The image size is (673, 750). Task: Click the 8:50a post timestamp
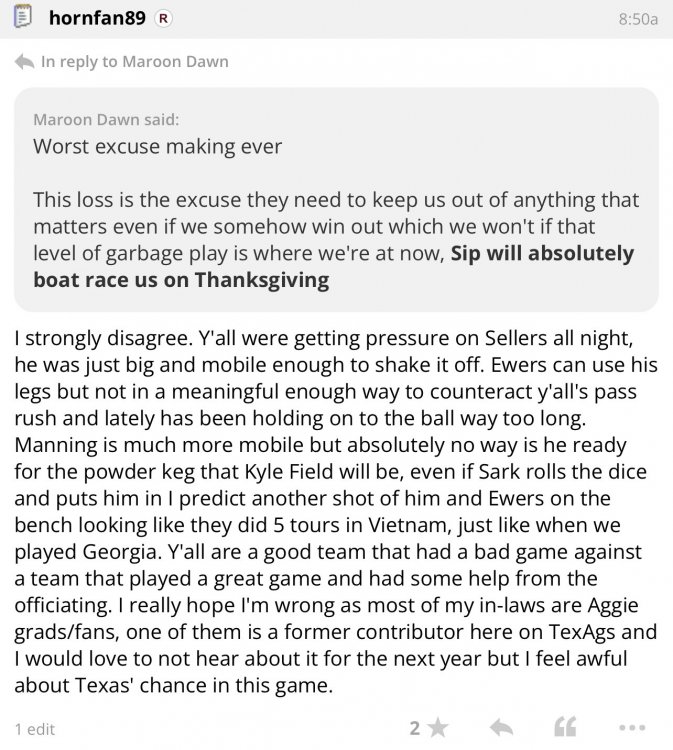click(x=636, y=20)
